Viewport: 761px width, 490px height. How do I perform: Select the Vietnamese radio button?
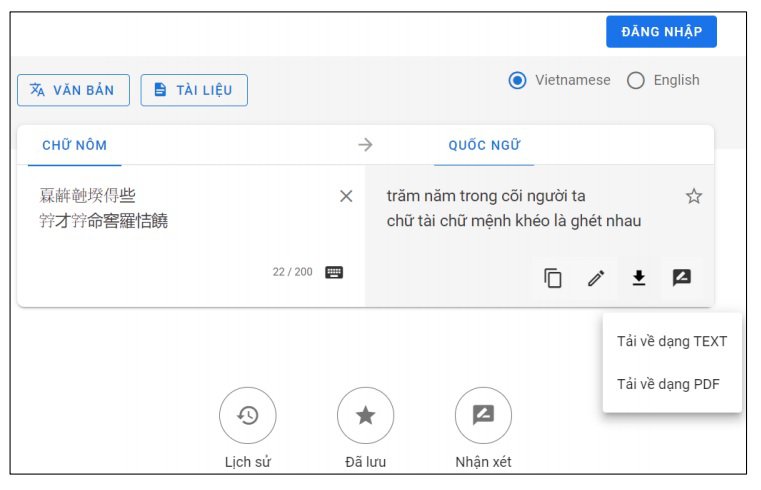click(517, 80)
